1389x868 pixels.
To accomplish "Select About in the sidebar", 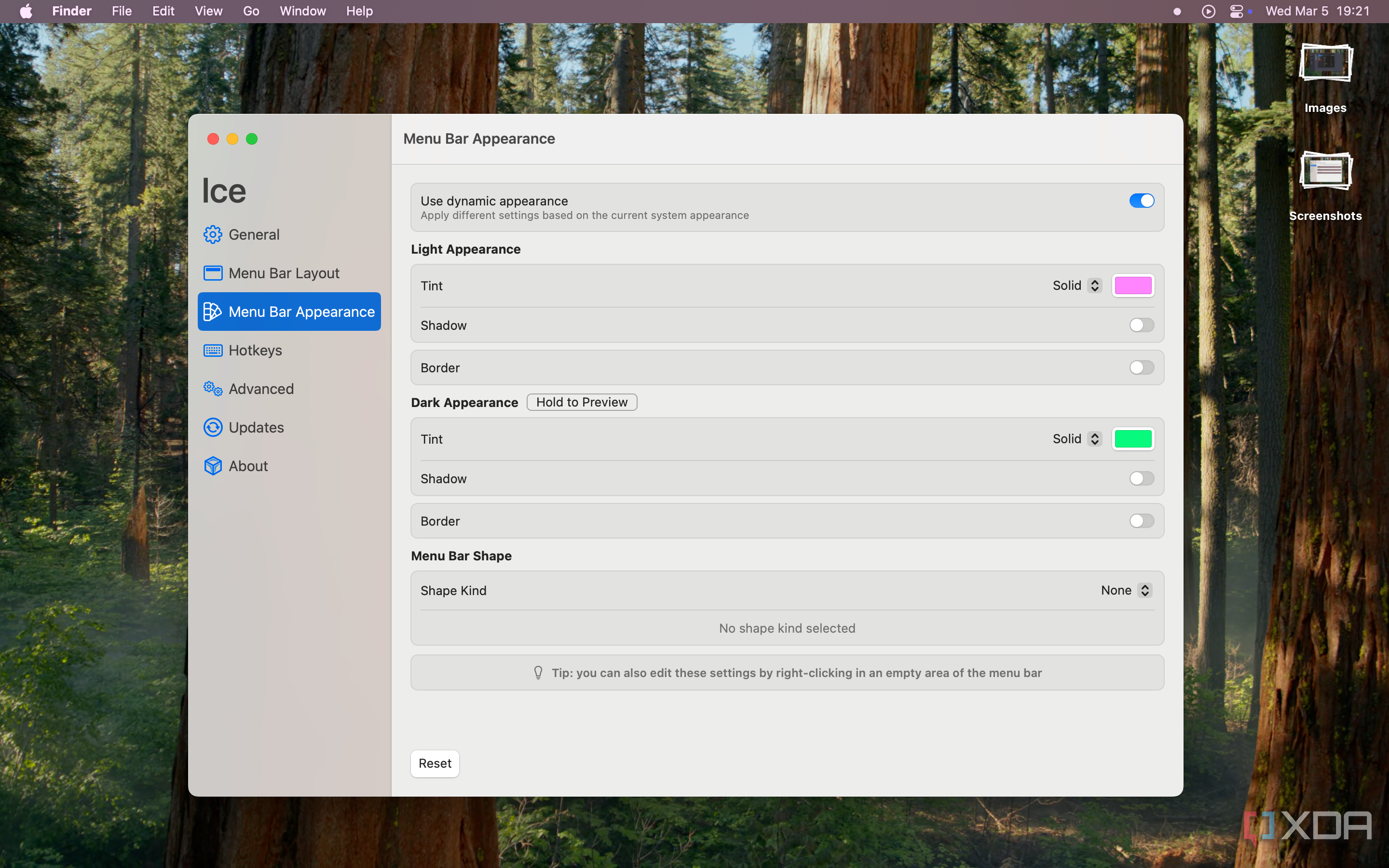I will [289, 465].
